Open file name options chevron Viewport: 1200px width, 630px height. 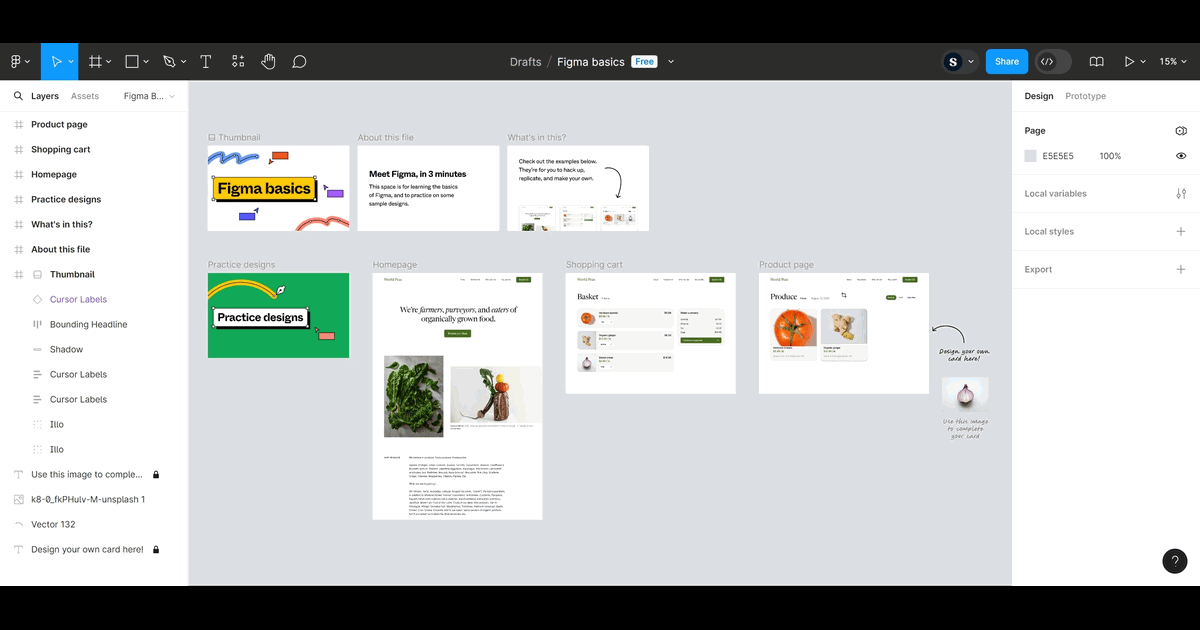671,61
